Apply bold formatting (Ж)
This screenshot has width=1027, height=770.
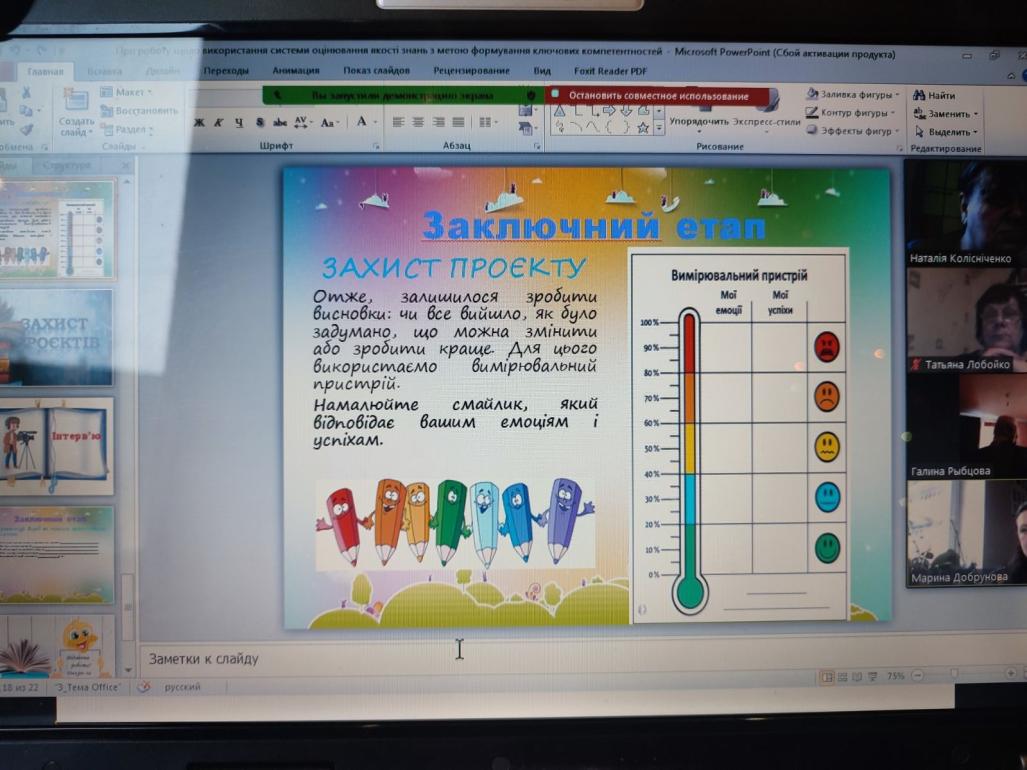(x=199, y=122)
